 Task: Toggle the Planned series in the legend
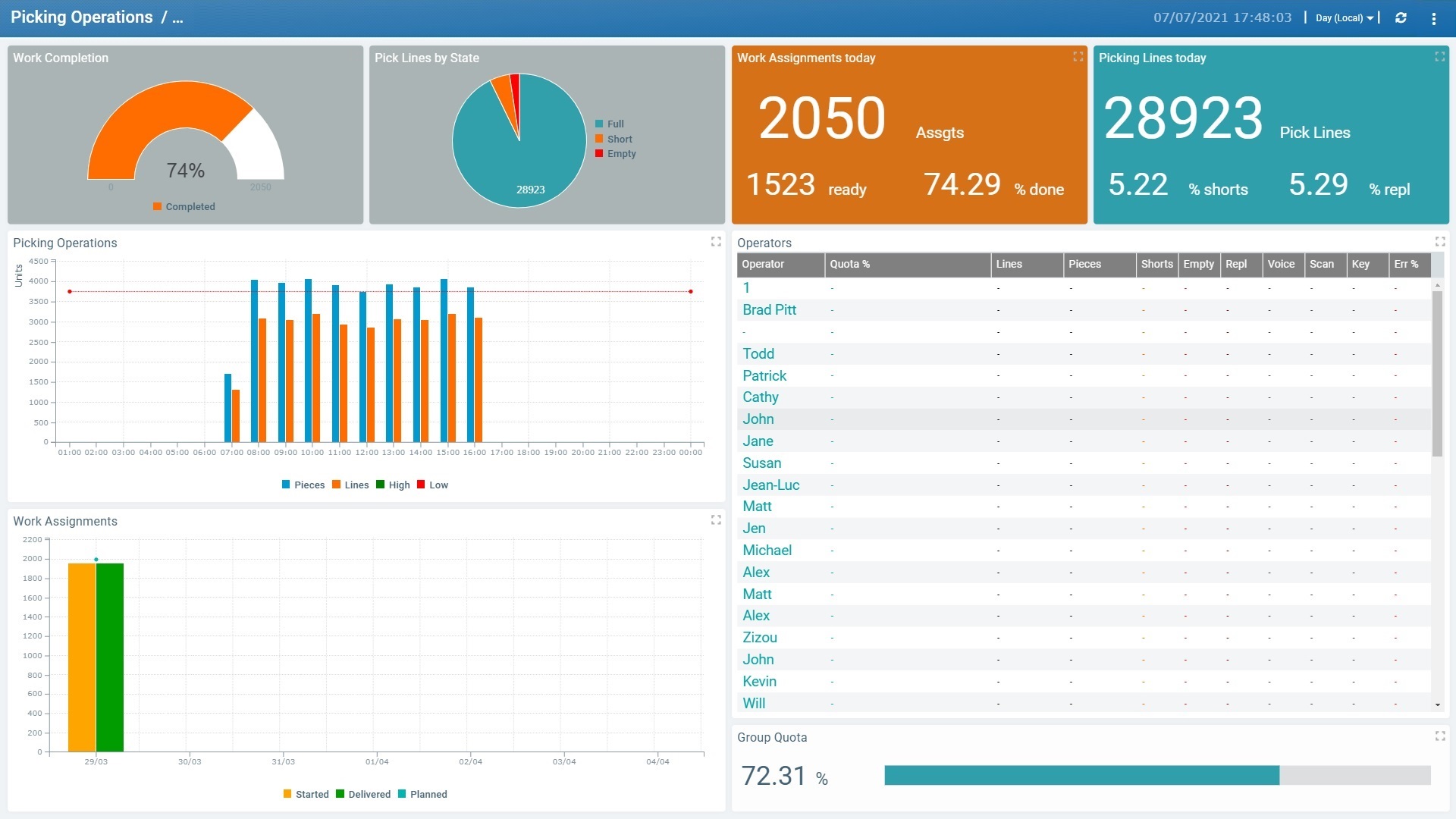(x=423, y=794)
